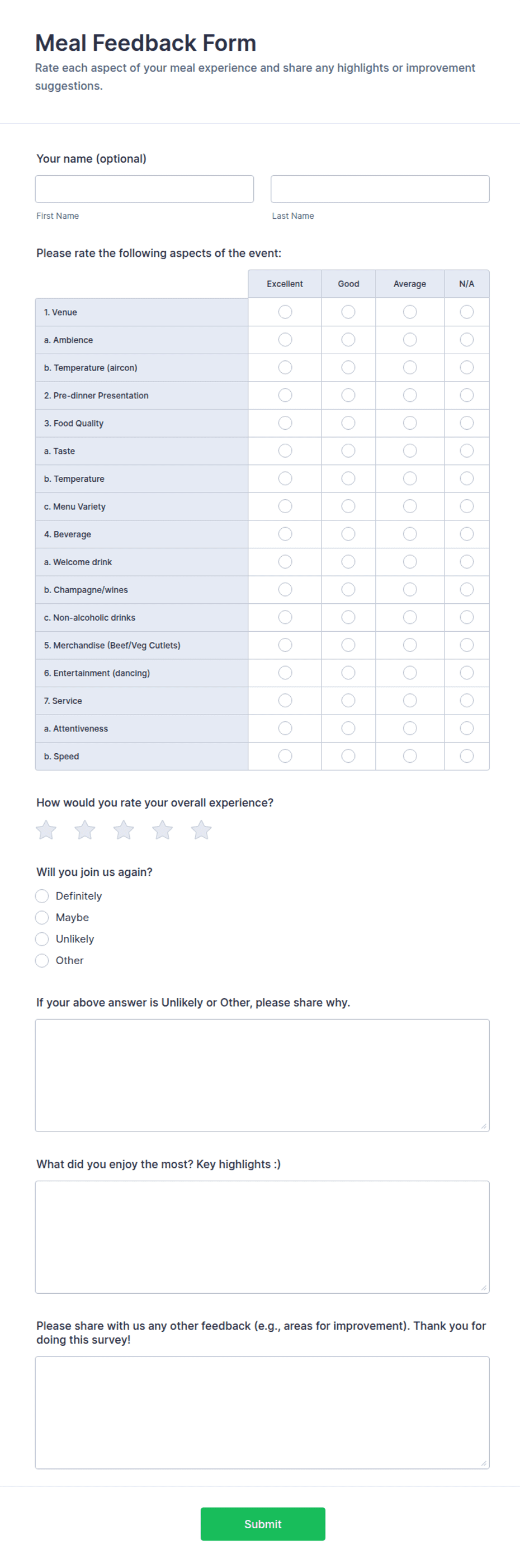Image resolution: width=520 pixels, height=1568 pixels.
Task: Rate Service Speed as Good
Action: coord(348,756)
